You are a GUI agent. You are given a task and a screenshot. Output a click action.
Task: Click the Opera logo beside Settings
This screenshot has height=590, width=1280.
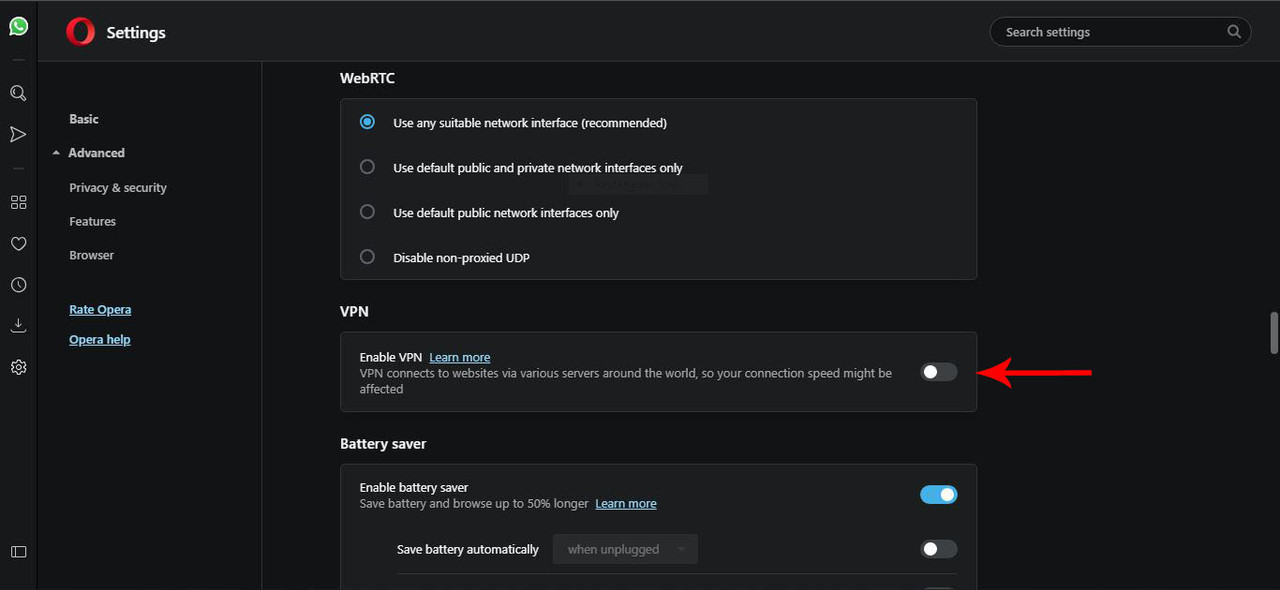click(80, 32)
